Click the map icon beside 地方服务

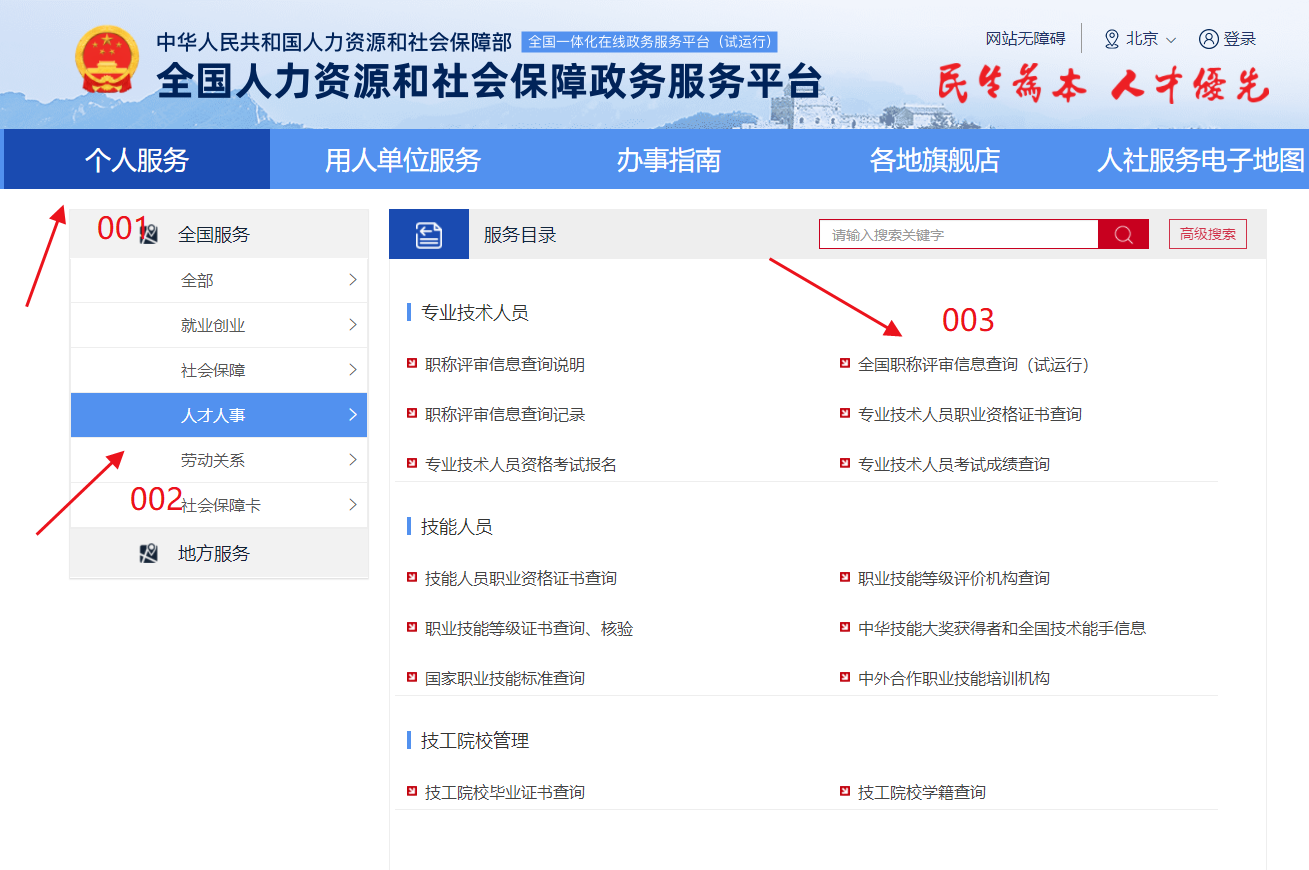pyautogui.click(x=150, y=552)
